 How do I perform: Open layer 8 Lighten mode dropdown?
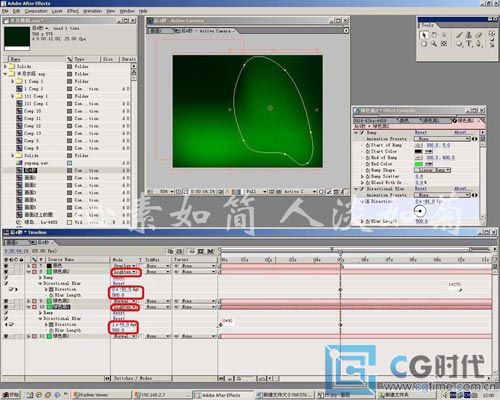point(125,272)
